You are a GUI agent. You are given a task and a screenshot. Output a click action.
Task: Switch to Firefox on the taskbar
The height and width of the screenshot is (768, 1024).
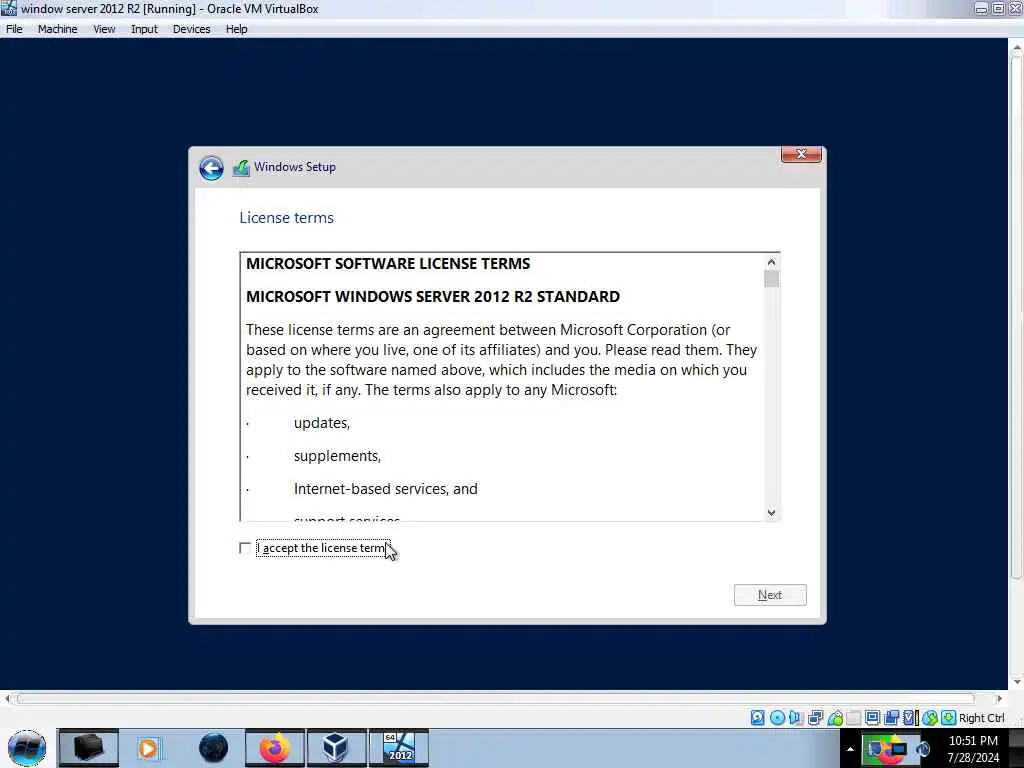click(274, 748)
